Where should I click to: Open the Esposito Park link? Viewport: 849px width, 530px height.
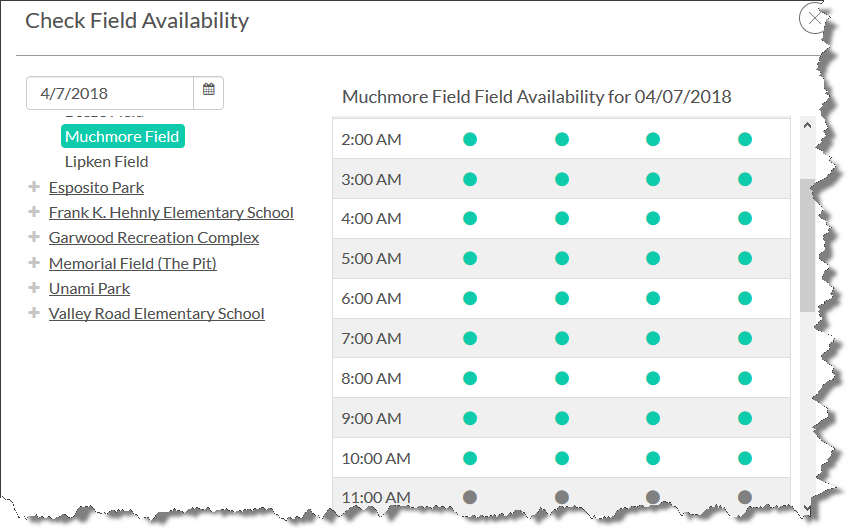(x=96, y=187)
